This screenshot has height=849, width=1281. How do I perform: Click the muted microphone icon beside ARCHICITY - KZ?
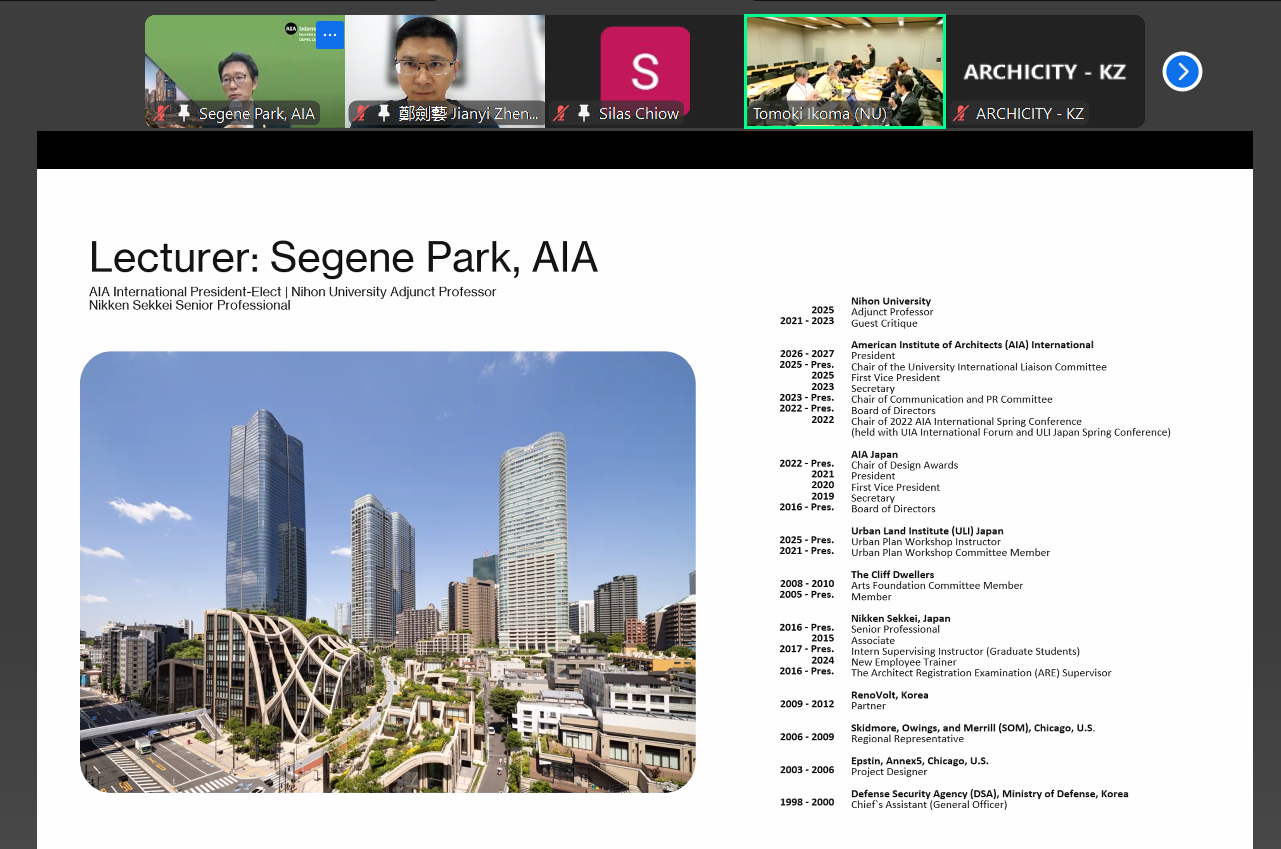click(961, 113)
